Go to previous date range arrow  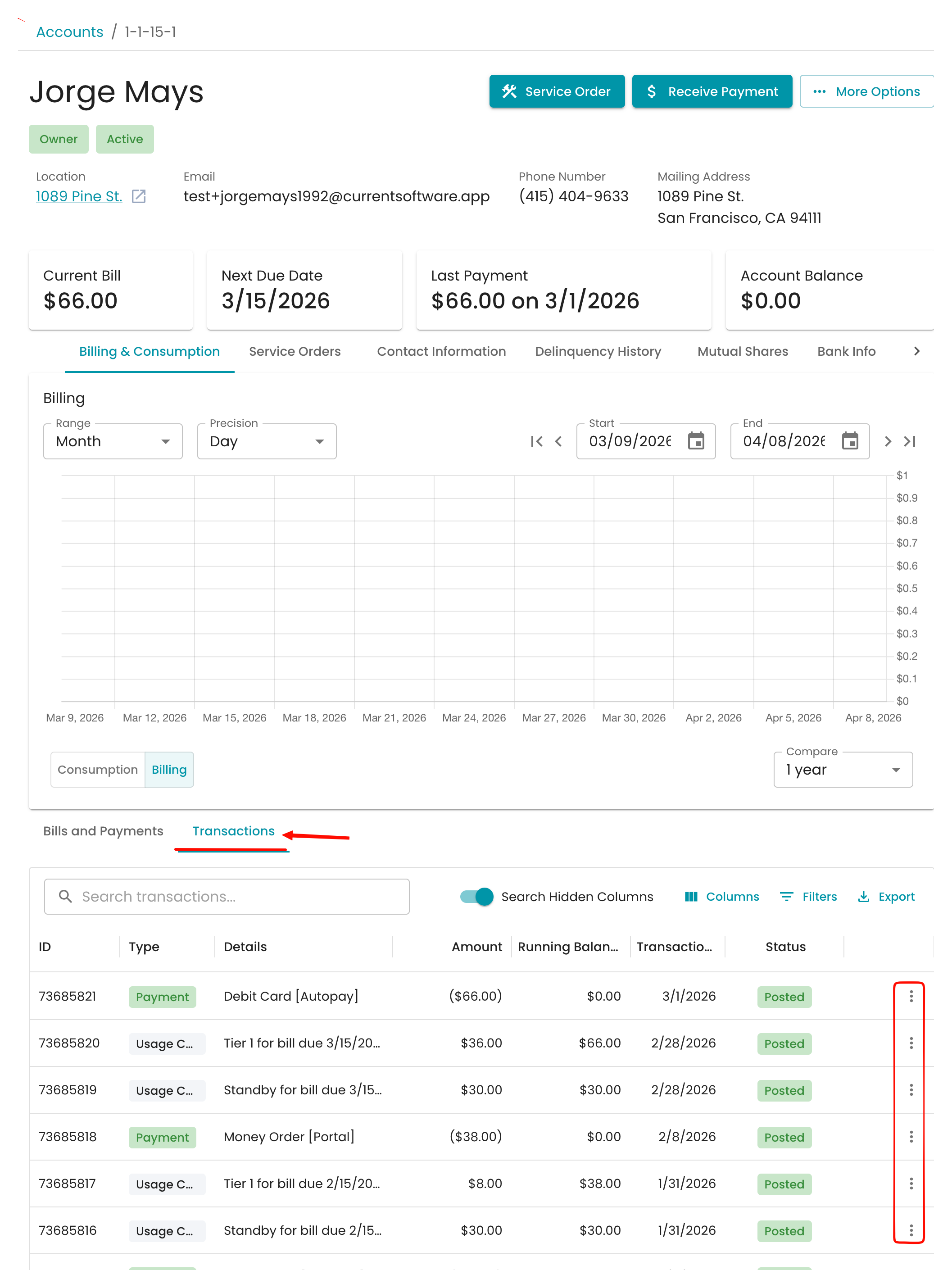point(558,441)
